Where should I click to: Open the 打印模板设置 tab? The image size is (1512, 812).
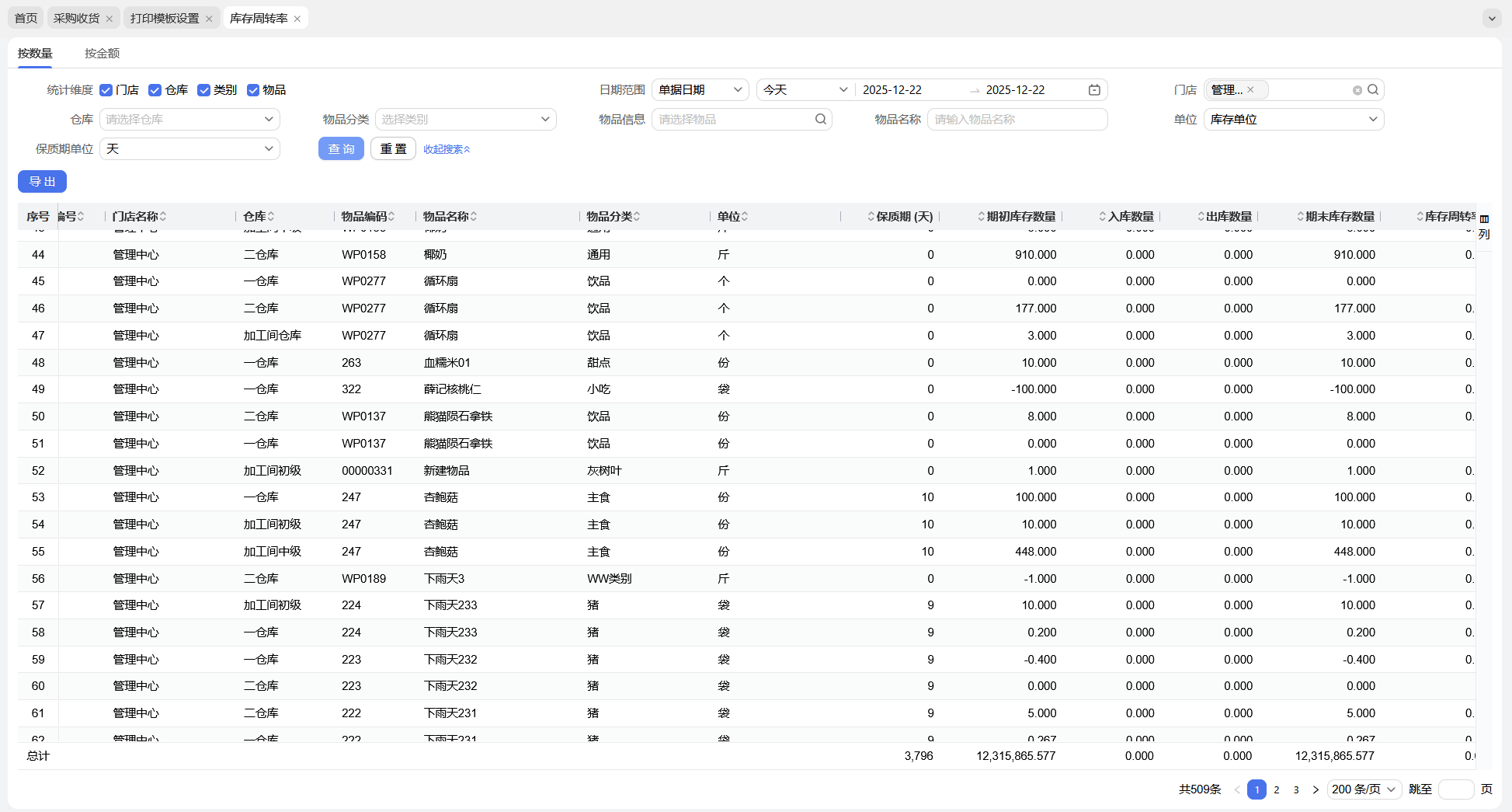point(165,19)
